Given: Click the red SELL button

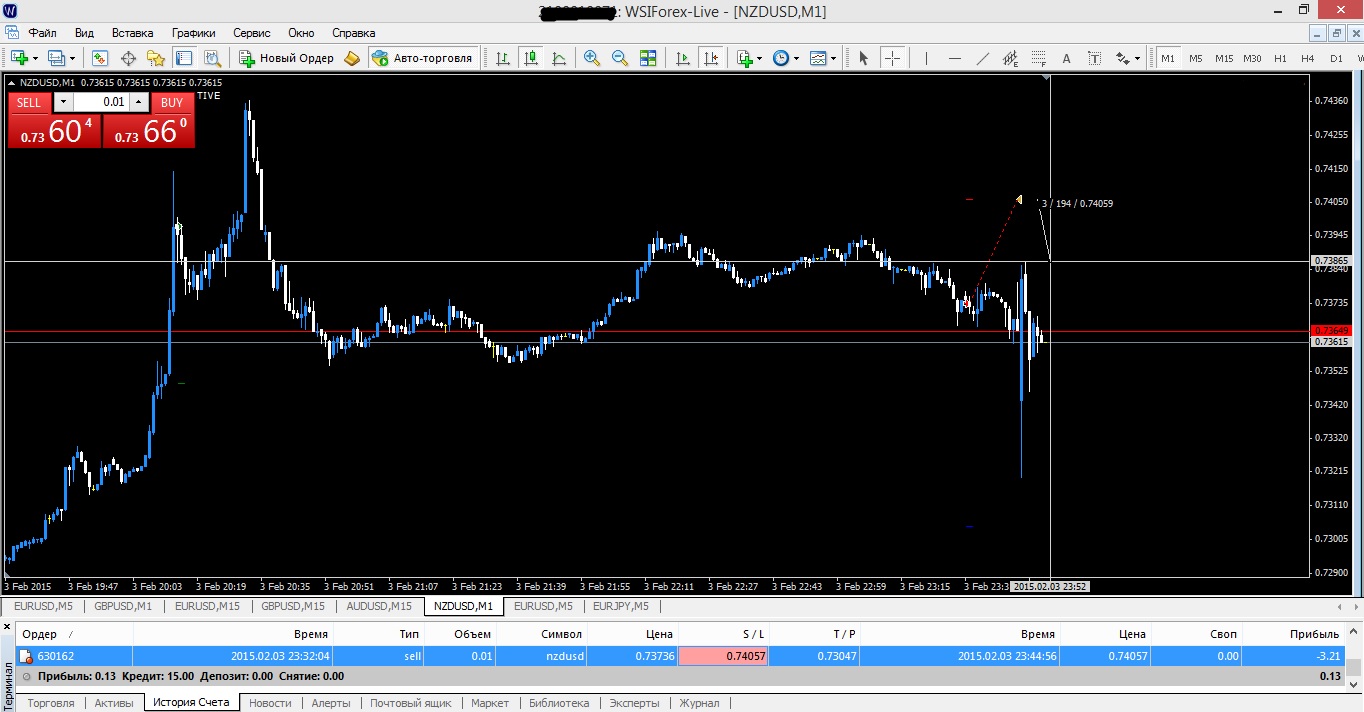Looking at the screenshot, I should tap(29, 102).
